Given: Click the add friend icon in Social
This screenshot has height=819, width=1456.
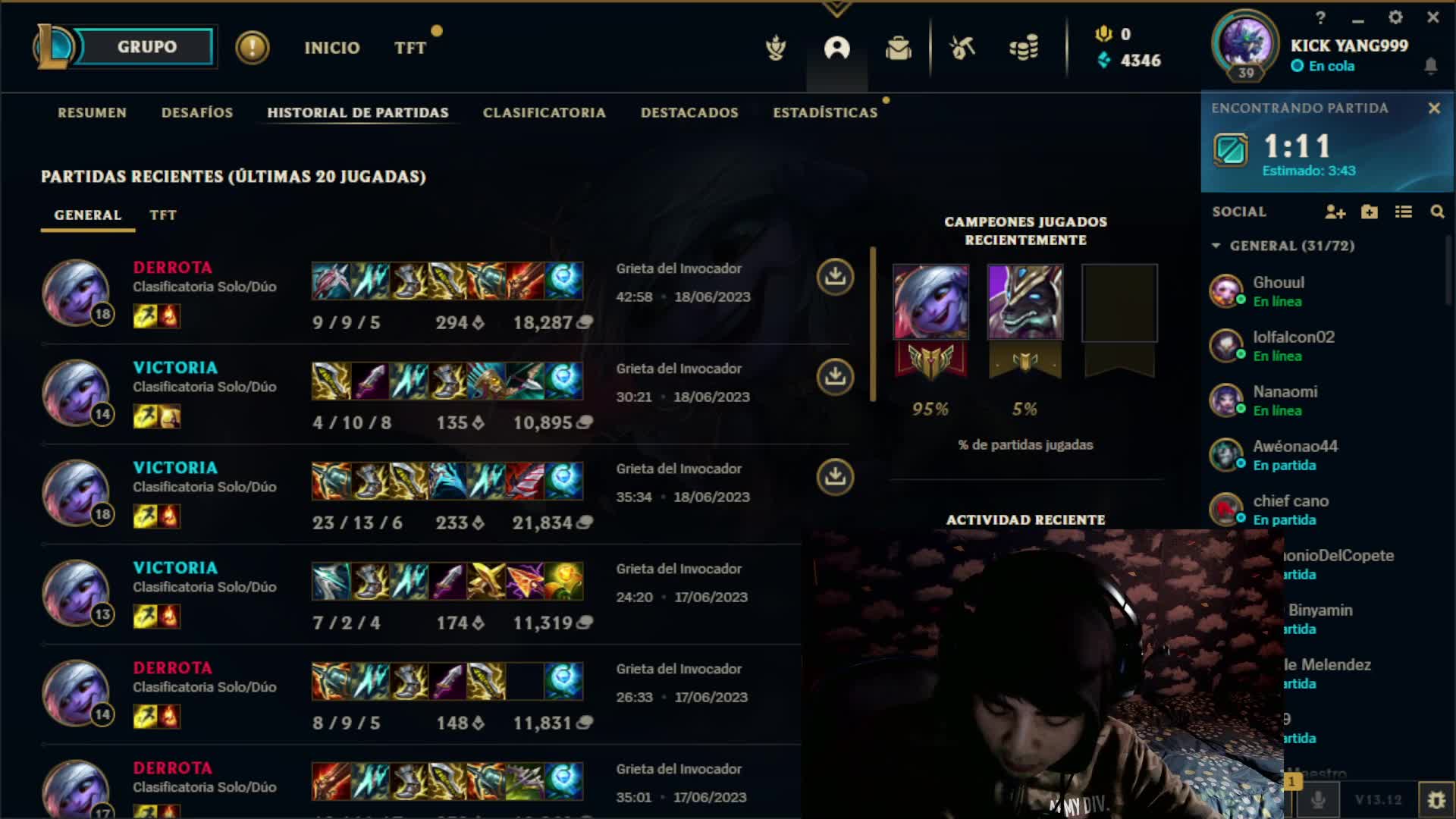Looking at the screenshot, I should [1335, 212].
